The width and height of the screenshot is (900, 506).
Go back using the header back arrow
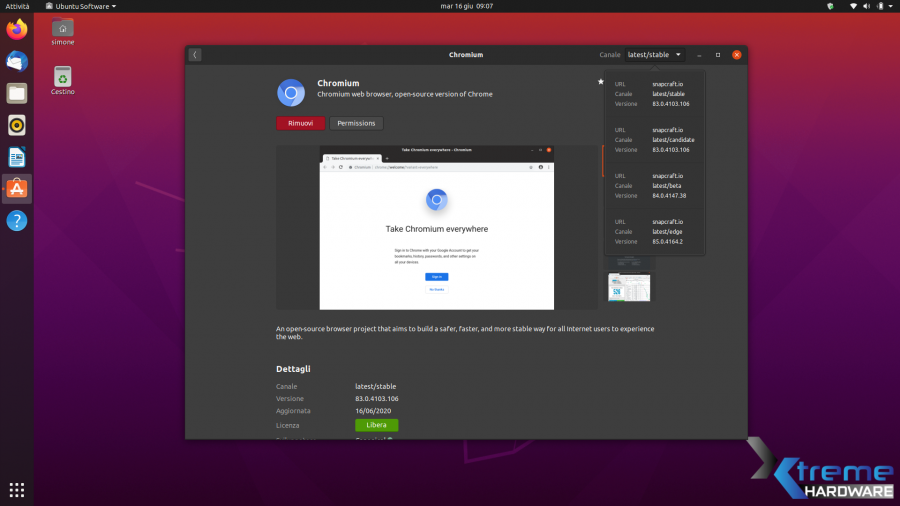coord(195,55)
